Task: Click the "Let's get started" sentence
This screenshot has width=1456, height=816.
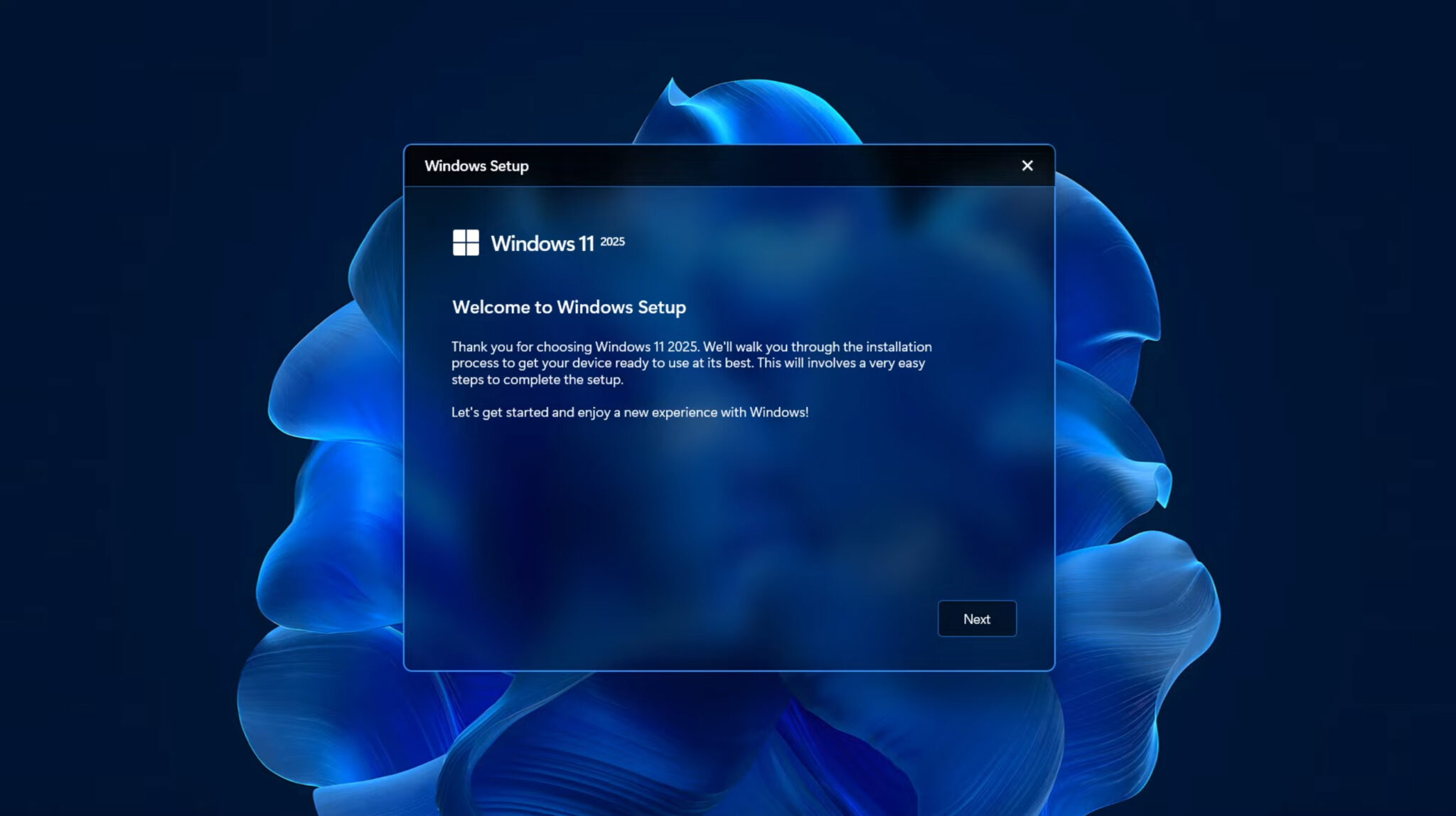Action: (630, 412)
